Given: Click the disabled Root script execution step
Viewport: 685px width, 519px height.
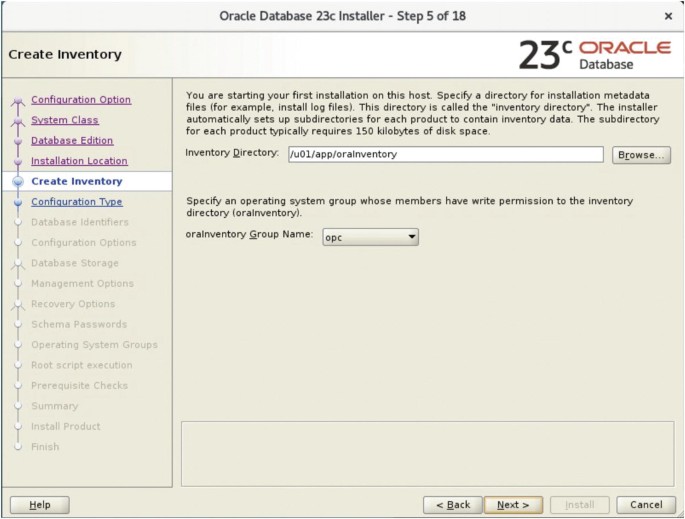Looking at the screenshot, I should click(82, 365).
